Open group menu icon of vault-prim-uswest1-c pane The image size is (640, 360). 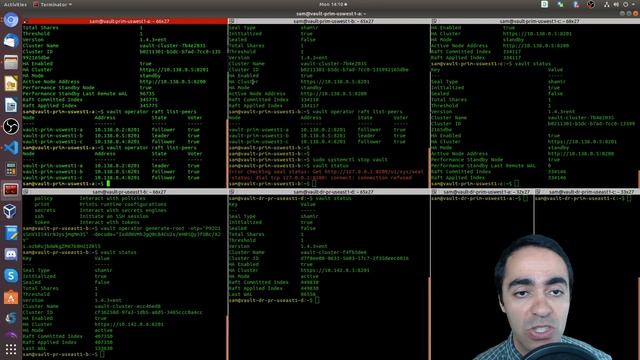click(434, 21)
